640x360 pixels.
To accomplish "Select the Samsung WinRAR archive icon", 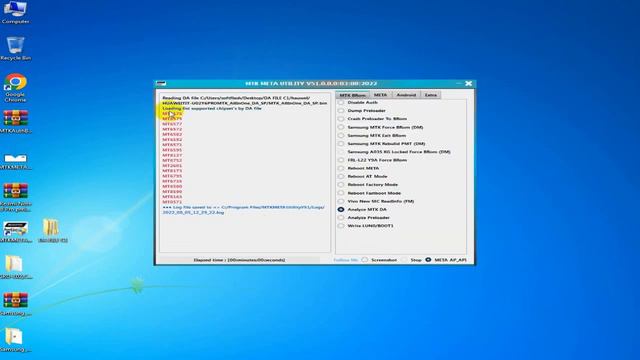I will pyautogui.click(x=16, y=303).
